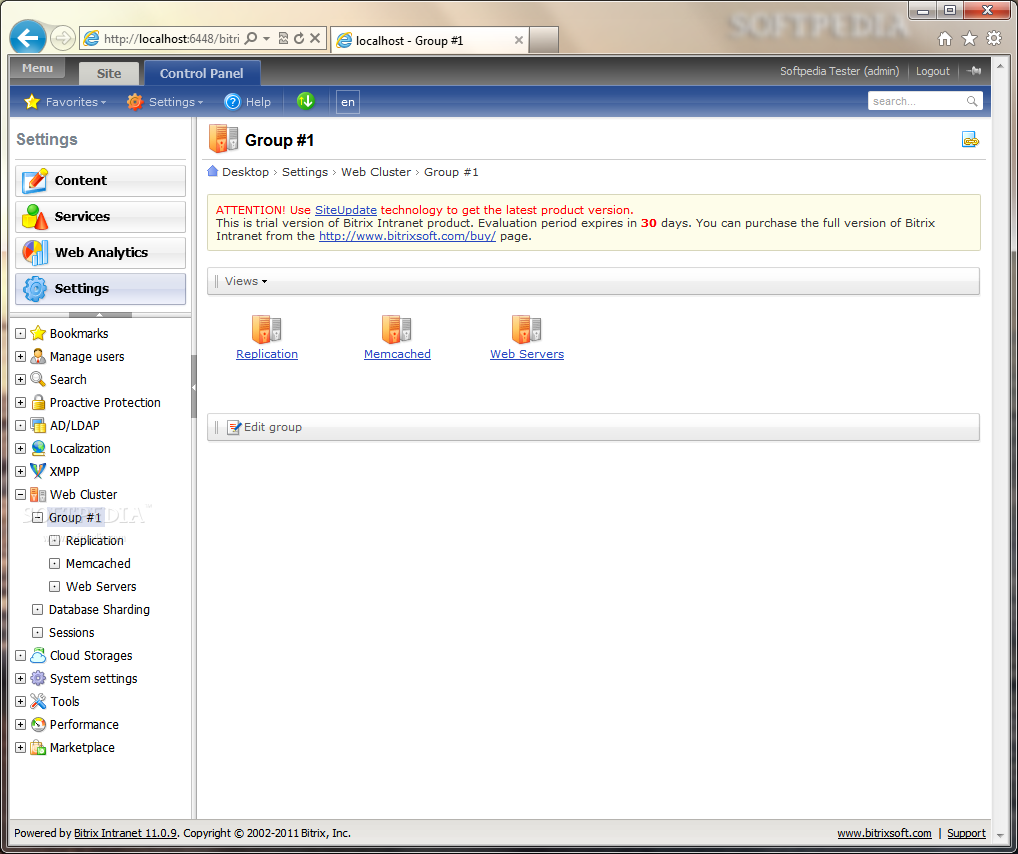Image resolution: width=1018 pixels, height=854 pixels.
Task: Click the Localization globe icon
Action: (38, 449)
